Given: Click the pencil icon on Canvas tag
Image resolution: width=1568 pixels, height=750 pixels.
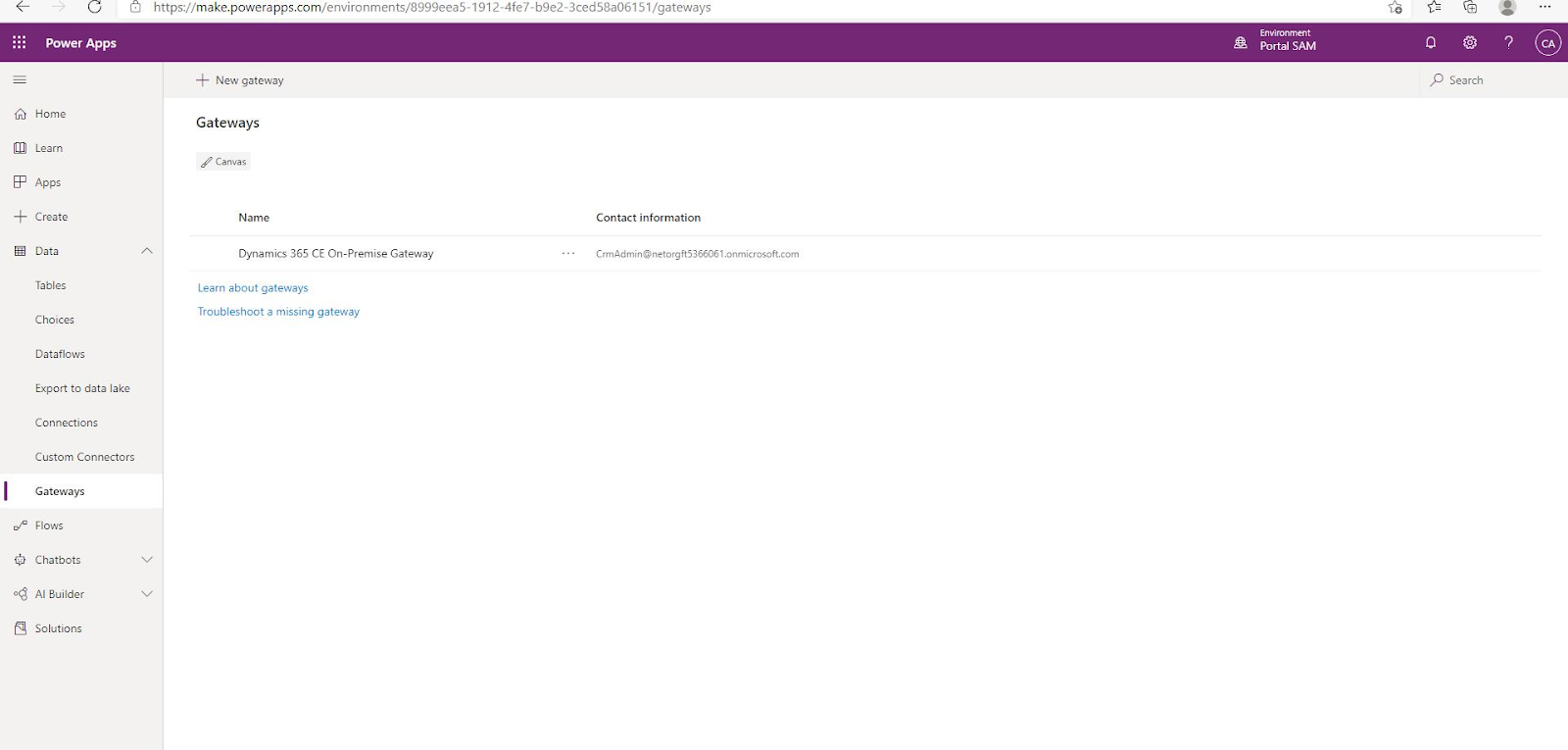Looking at the screenshot, I should [x=207, y=162].
